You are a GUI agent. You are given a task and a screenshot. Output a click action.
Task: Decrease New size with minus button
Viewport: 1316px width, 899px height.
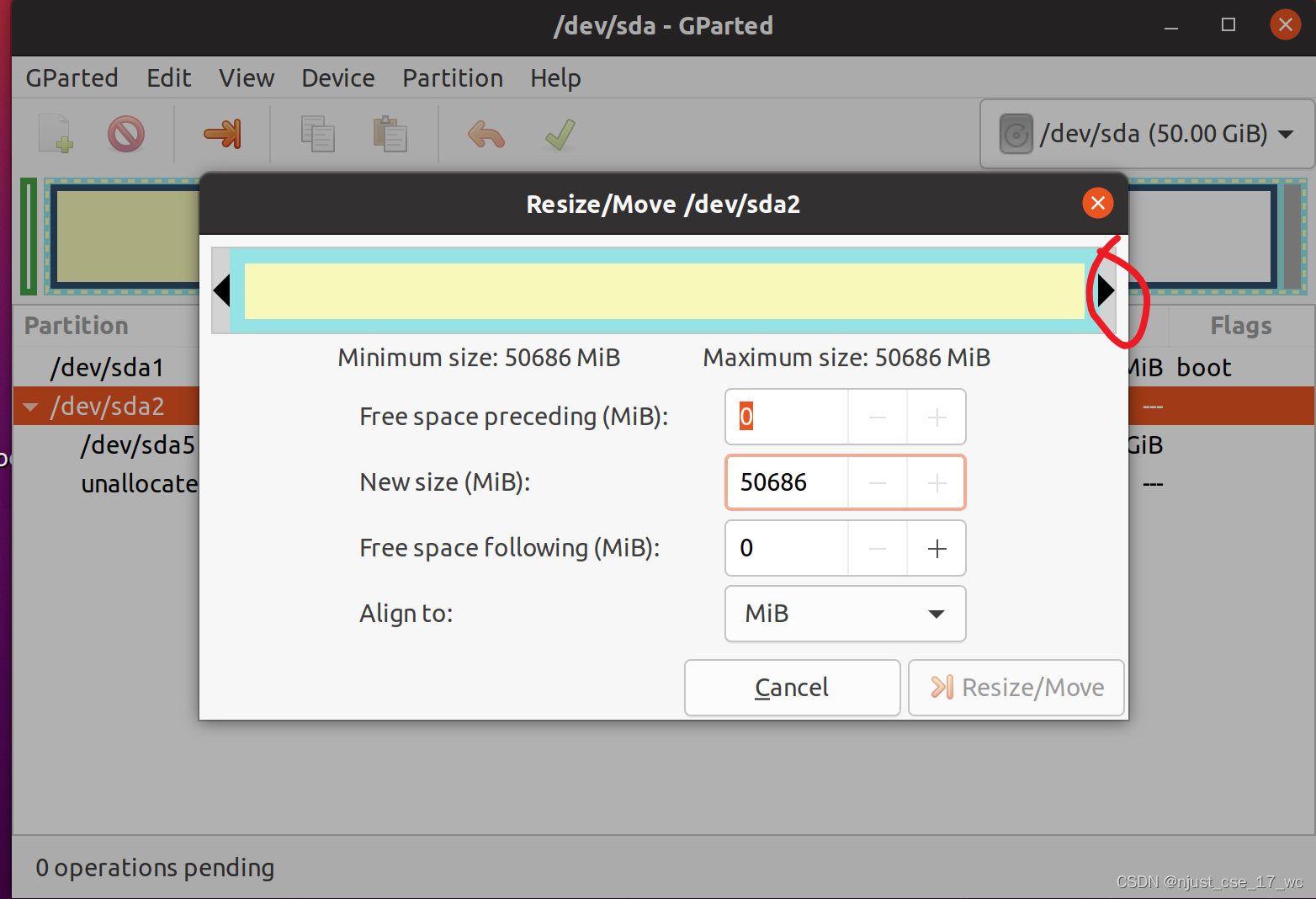click(x=877, y=482)
